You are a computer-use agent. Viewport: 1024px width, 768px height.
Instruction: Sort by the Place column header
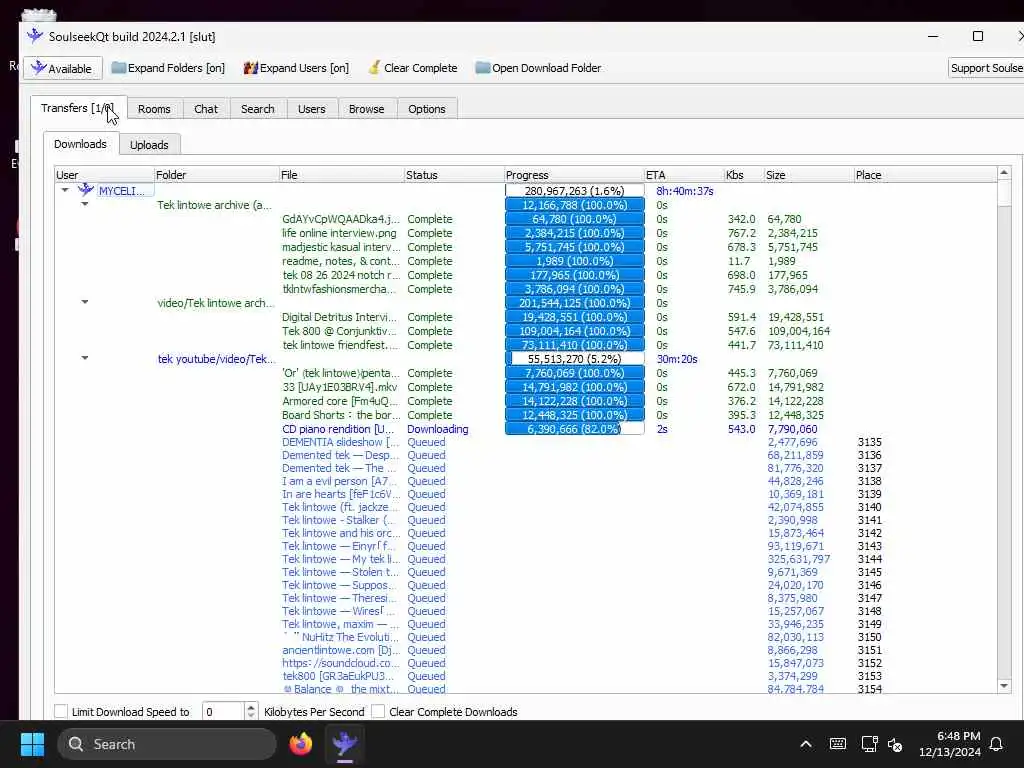pyautogui.click(x=925, y=174)
